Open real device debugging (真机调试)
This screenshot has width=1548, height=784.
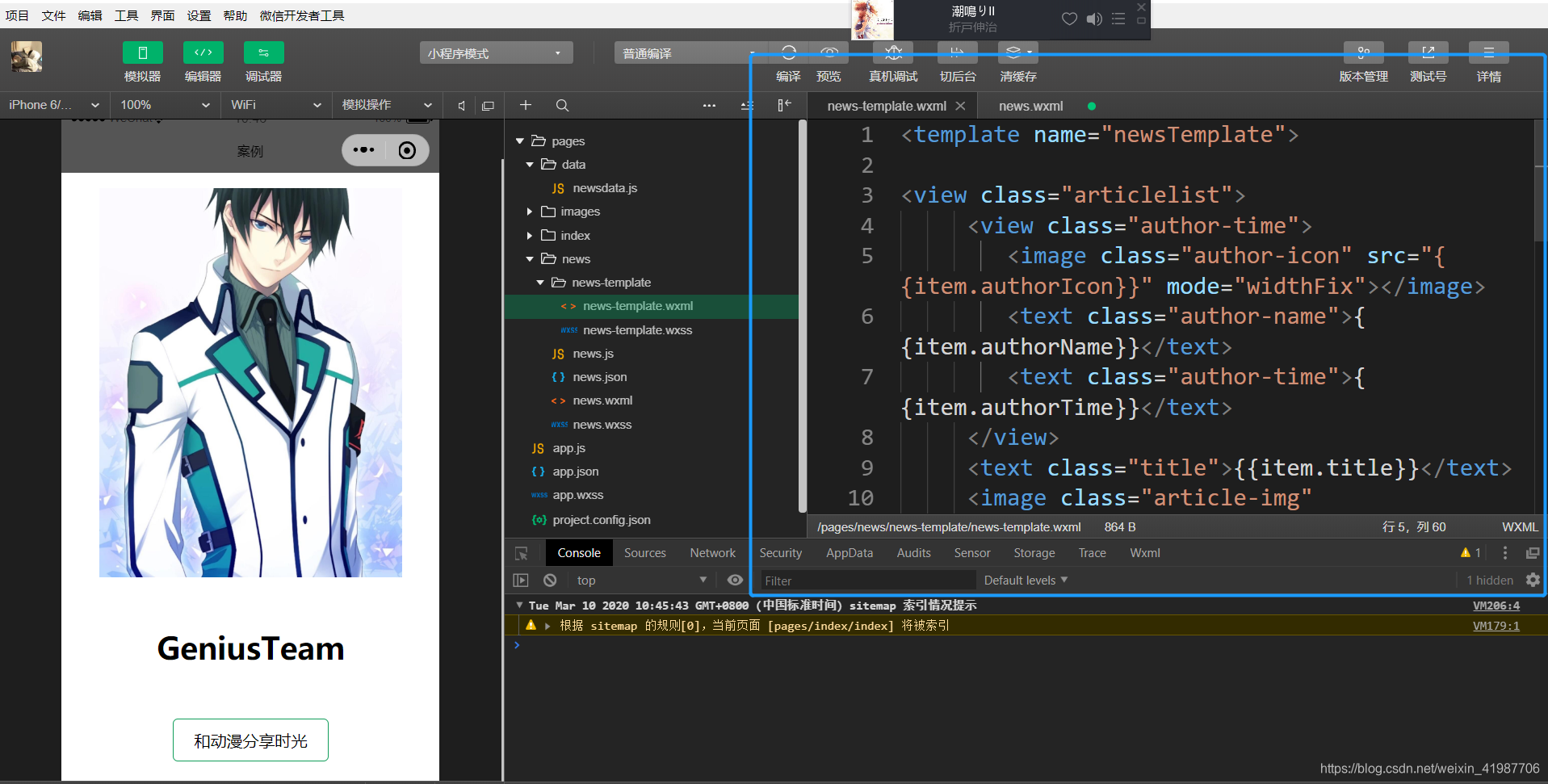[893, 52]
